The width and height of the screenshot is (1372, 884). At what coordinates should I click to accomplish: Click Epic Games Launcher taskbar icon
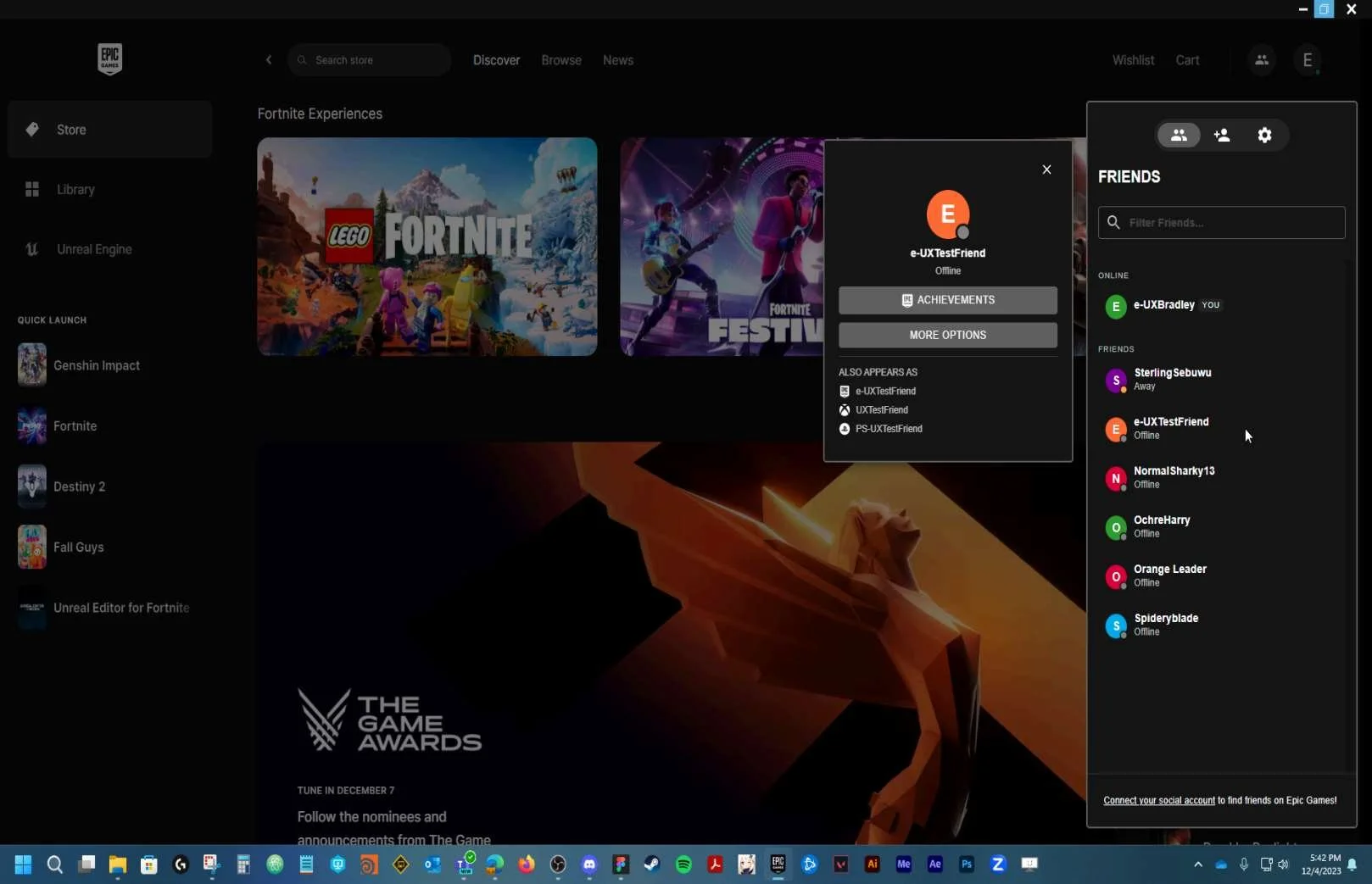click(778, 865)
